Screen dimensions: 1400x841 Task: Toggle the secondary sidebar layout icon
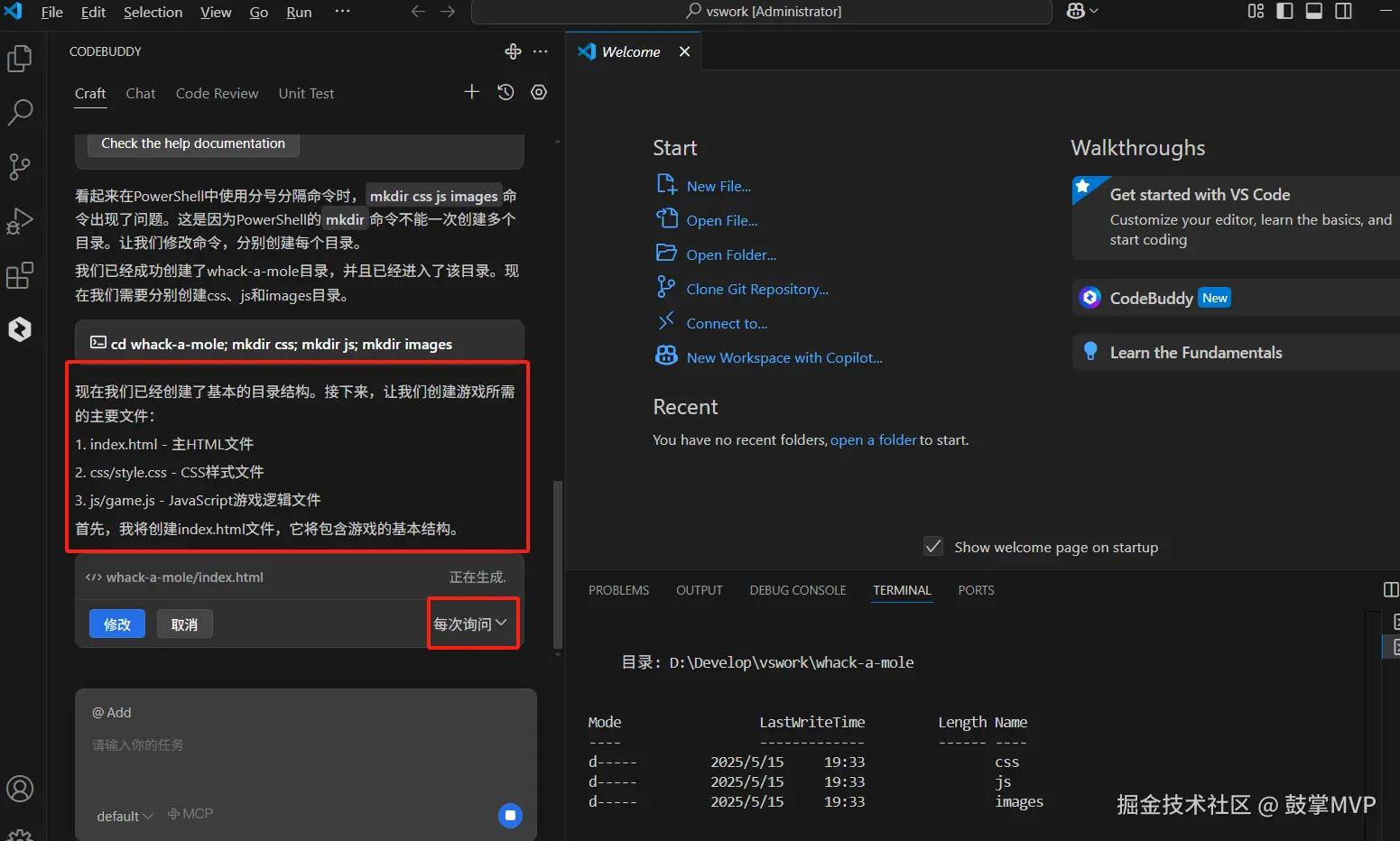tap(1343, 11)
